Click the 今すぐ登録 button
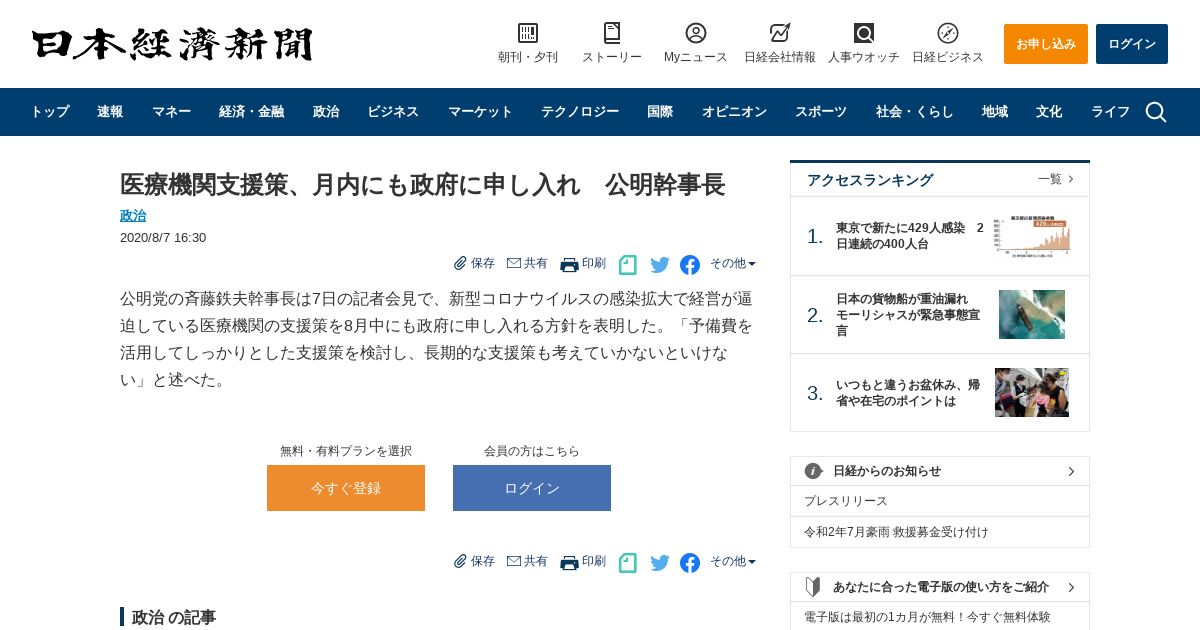Viewport: 1200px width, 630px height. (x=346, y=488)
